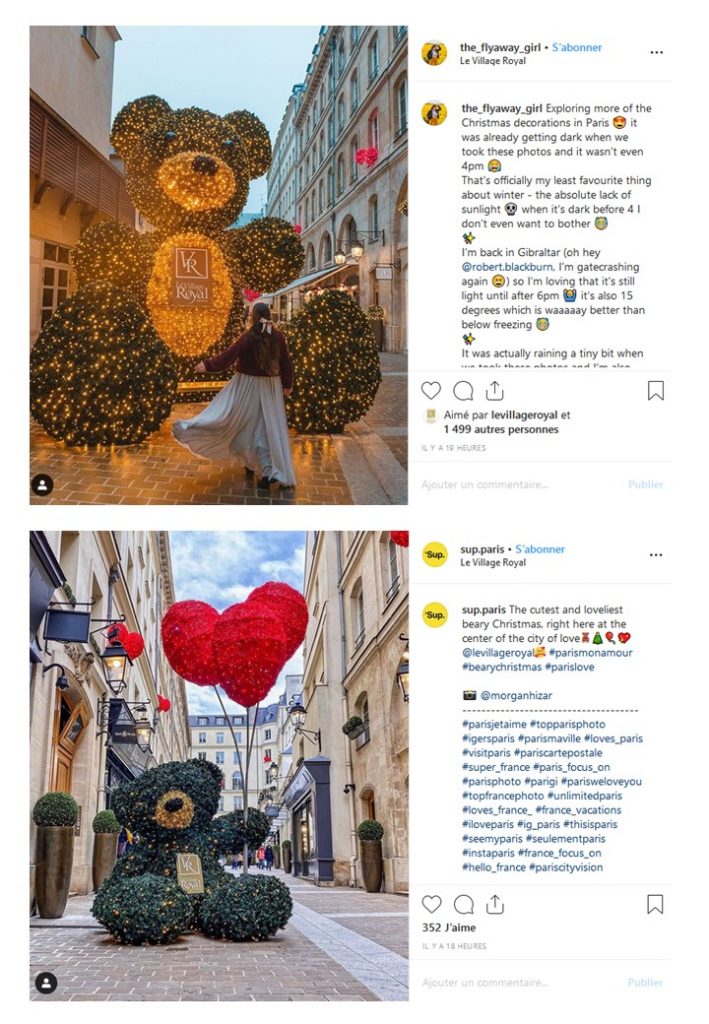Open comments on the_flyaway_girl post
Screen dimensions: 709x1024
click(x=463, y=391)
